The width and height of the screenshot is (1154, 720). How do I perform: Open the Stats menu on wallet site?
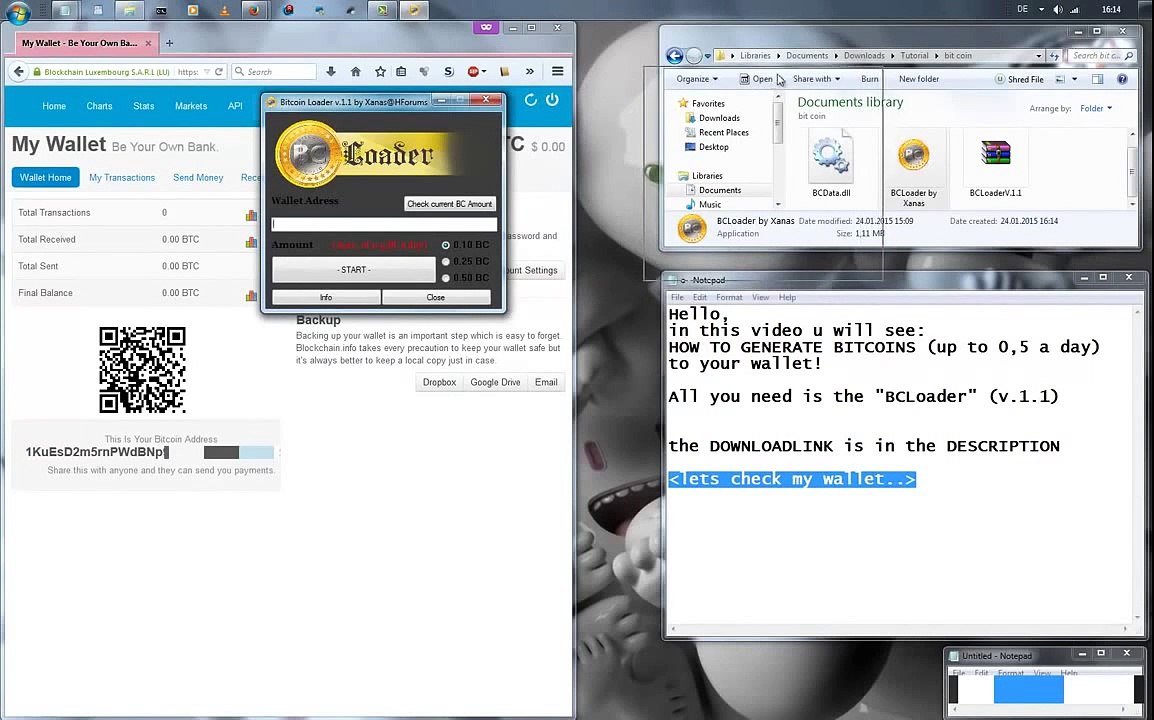(x=144, y=106)
